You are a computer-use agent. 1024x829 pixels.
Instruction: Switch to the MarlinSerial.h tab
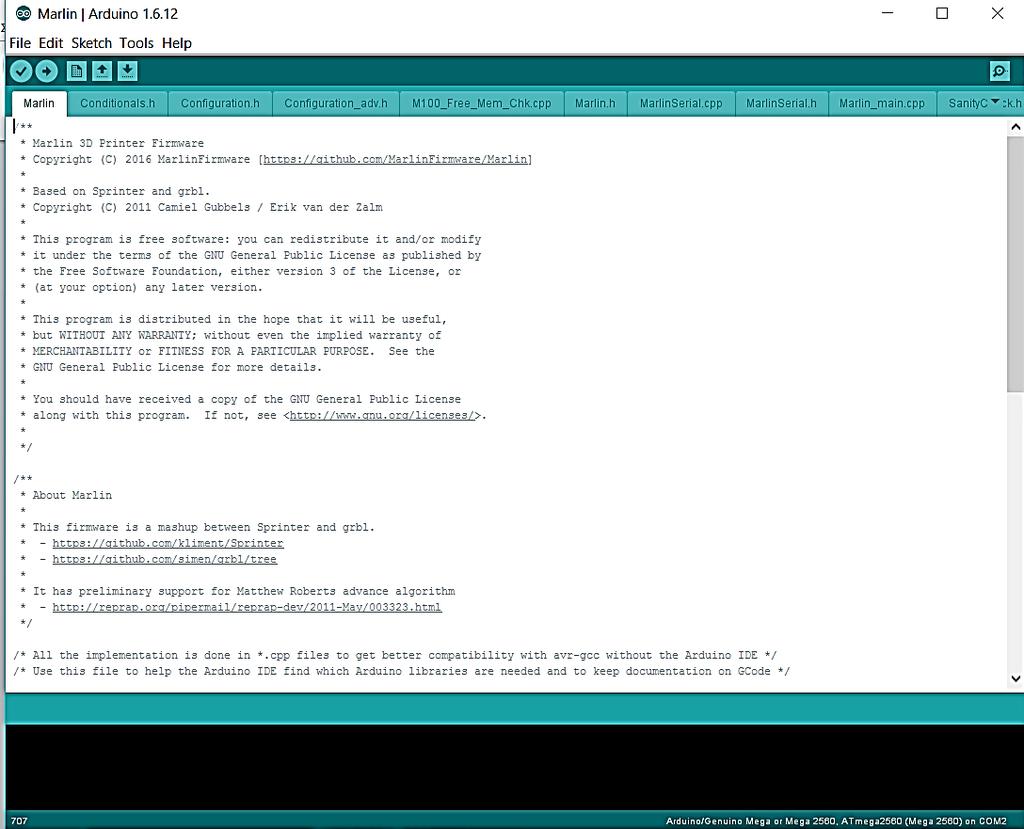781,103
